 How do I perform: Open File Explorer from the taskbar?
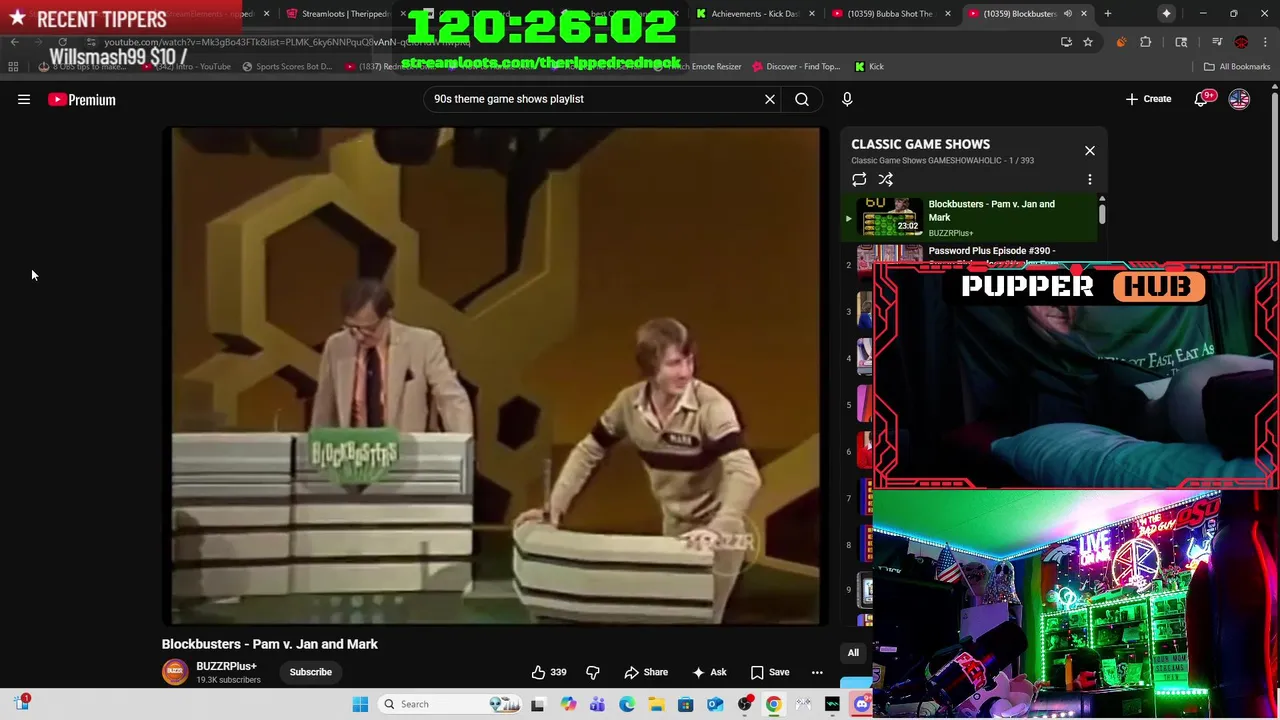pos(656,704)
